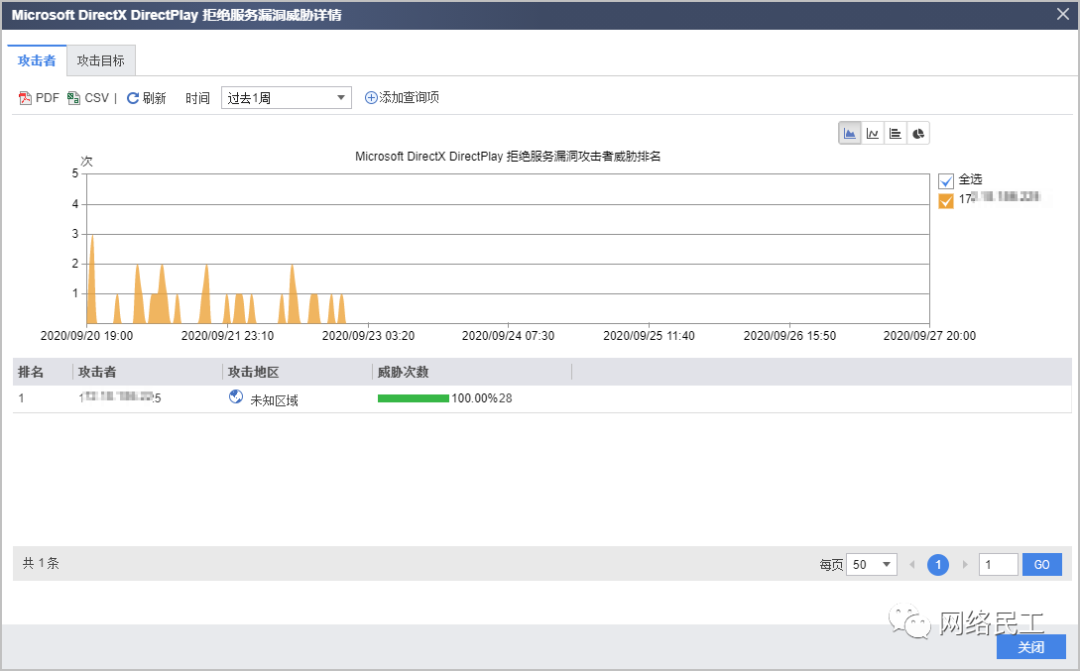Close the threat details dialog with X
Image resolution: width=1080 pixels, height=671 pixels.
(1063, 14)
